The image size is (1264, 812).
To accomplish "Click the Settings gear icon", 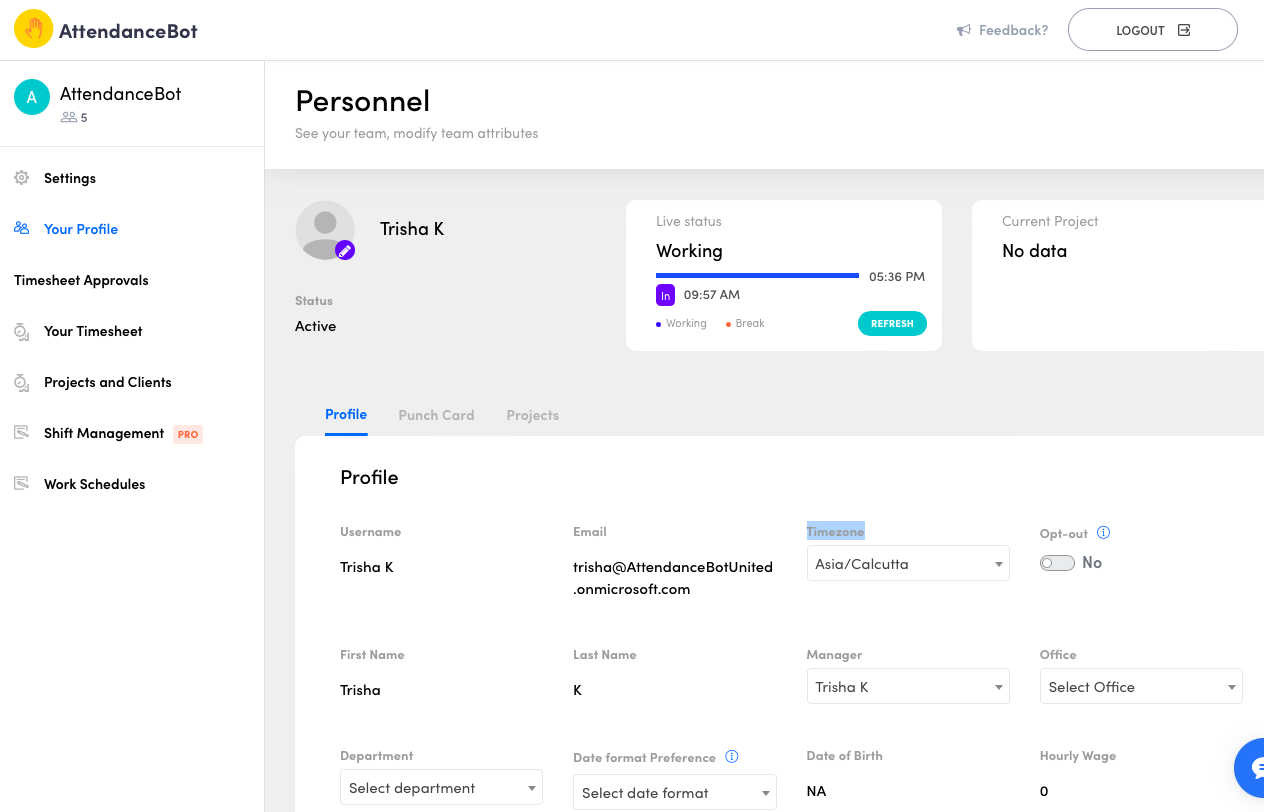I will [21, 177].
